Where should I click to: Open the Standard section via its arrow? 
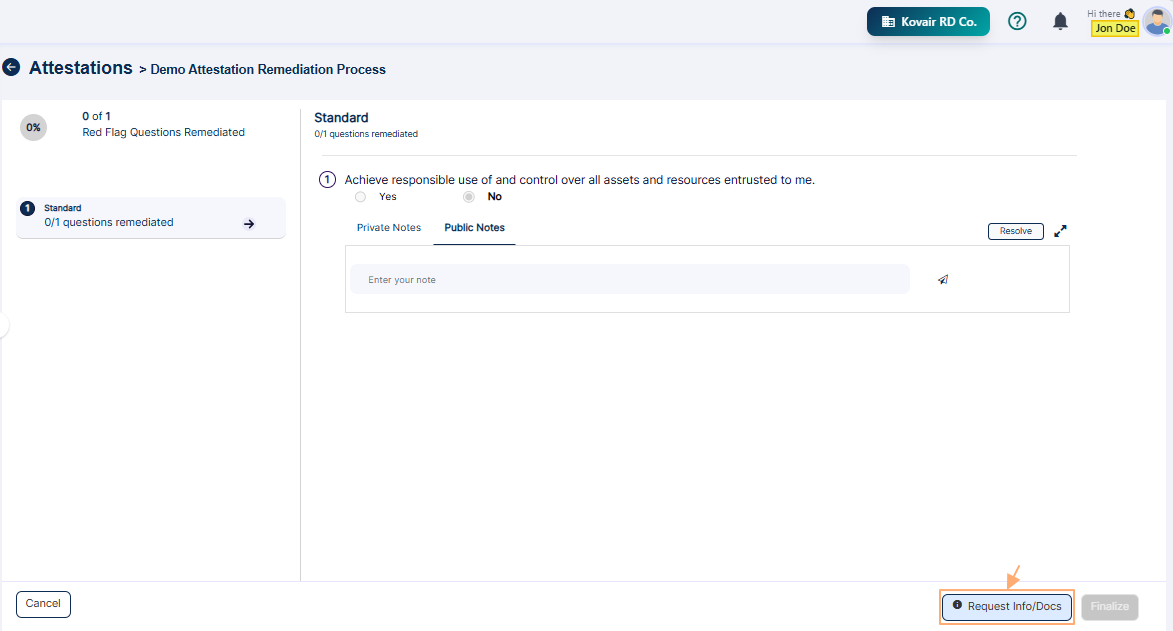coord(249,224)
